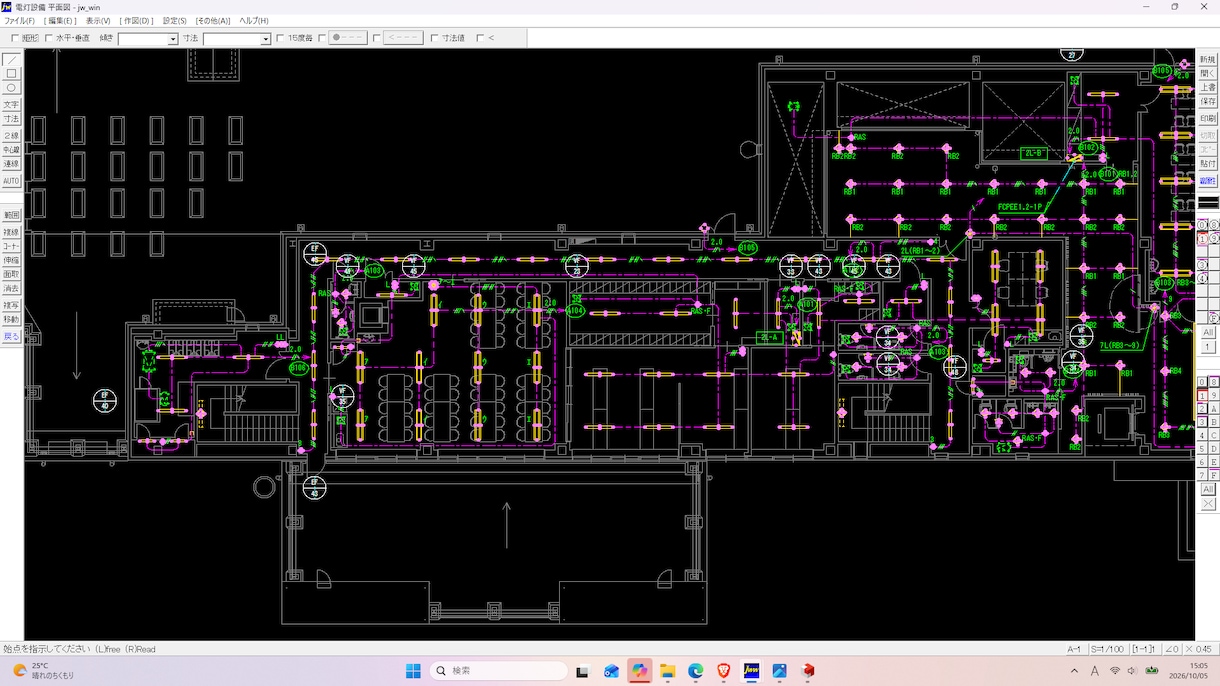Activate the 寸法 dimension tool in left toolbar

(11, 119)
